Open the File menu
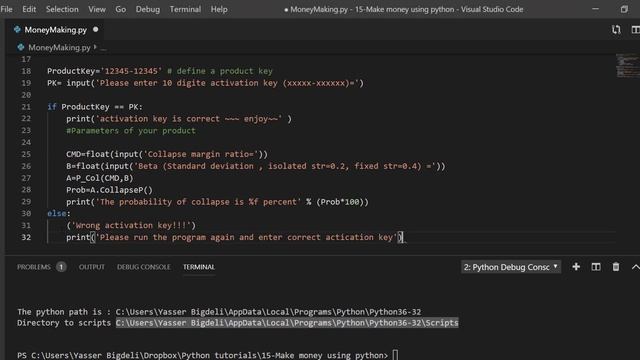Image resolution: width=640 pixels, height=360 pixels. pyautogui.click(x=7, y=9)
